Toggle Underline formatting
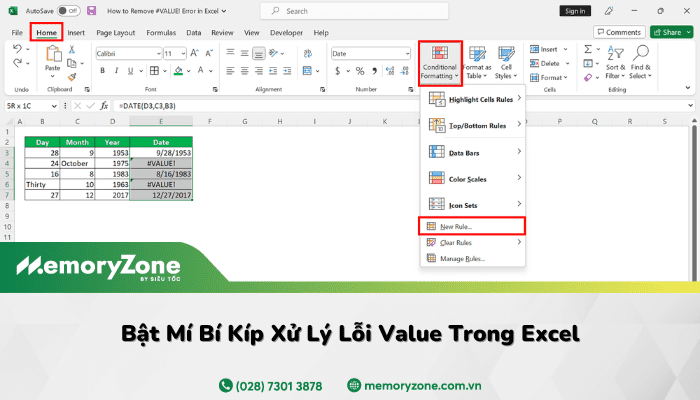 click(130, 71)
